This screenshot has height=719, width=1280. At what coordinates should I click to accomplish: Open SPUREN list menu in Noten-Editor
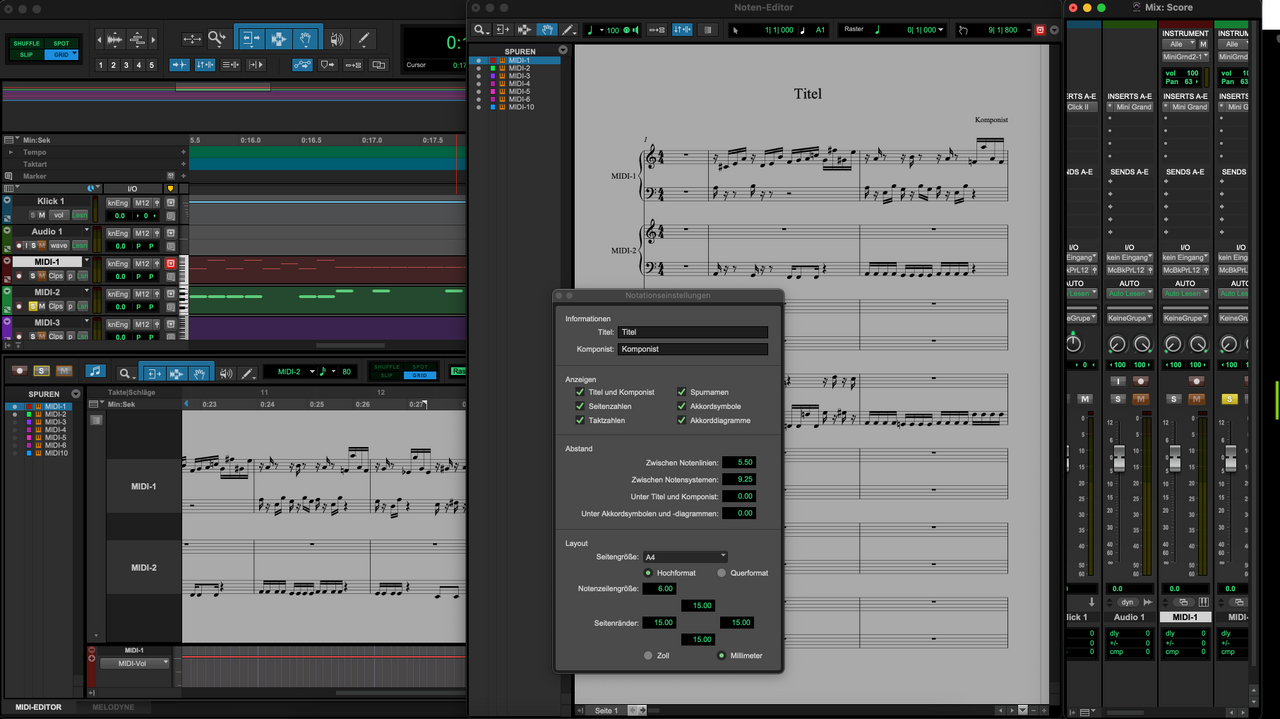[x=563, y=50]
